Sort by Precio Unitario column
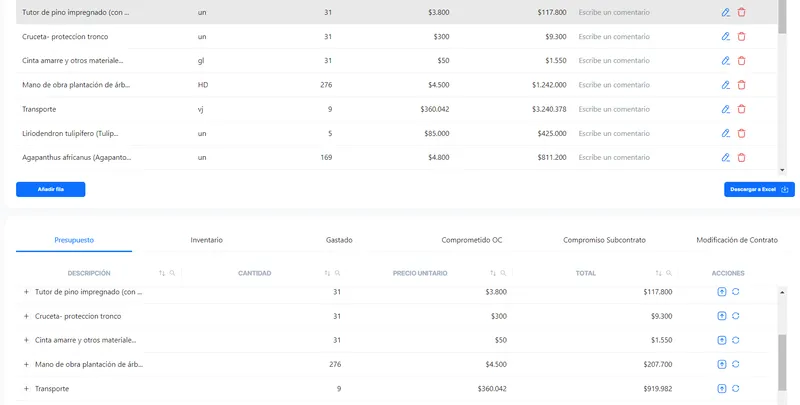Image resolution: width=800 pixels, height=405 pixels. tap(492, 273)
